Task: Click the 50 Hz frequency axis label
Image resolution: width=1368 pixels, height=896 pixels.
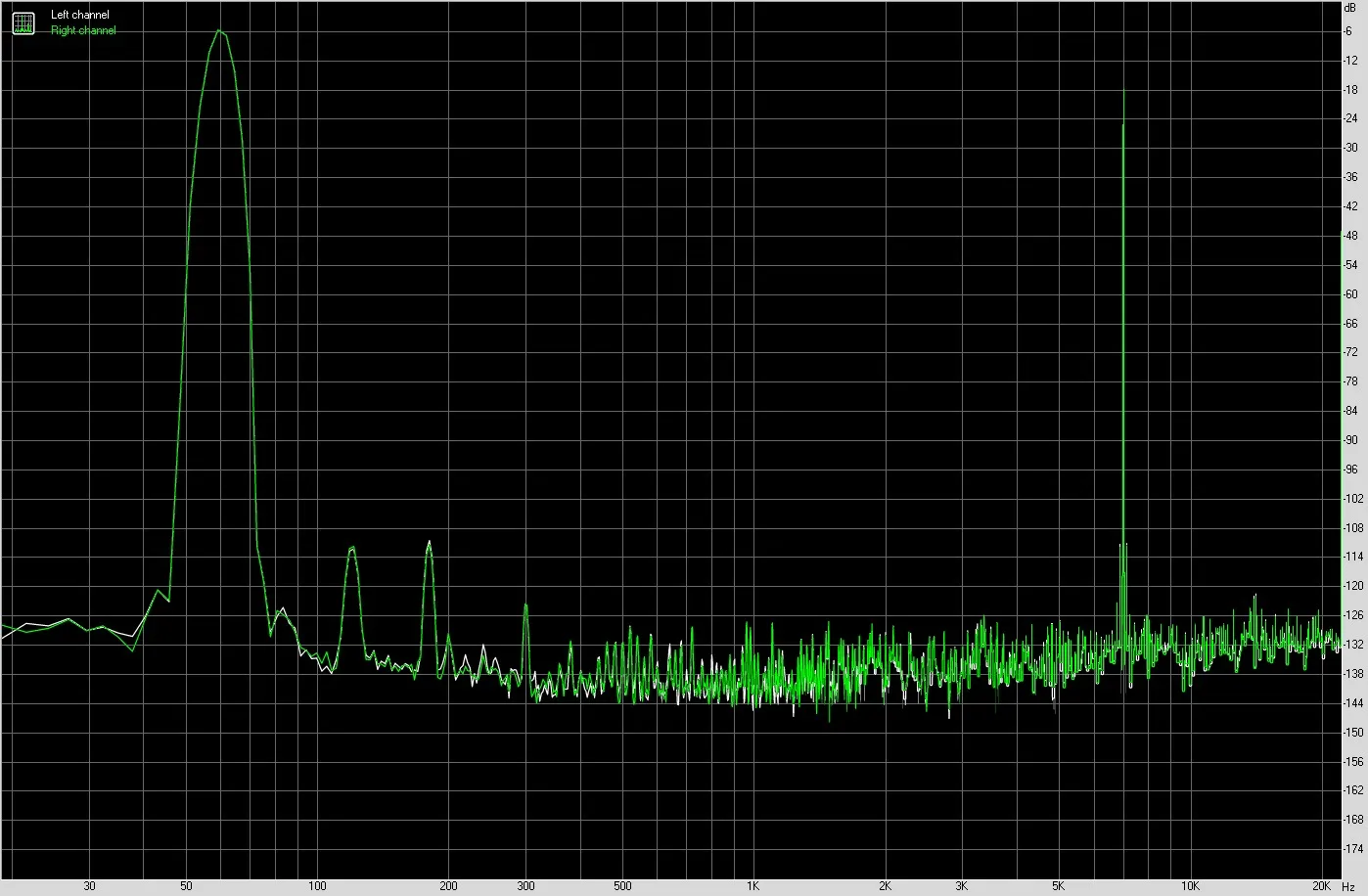Action: coord(186,886)
